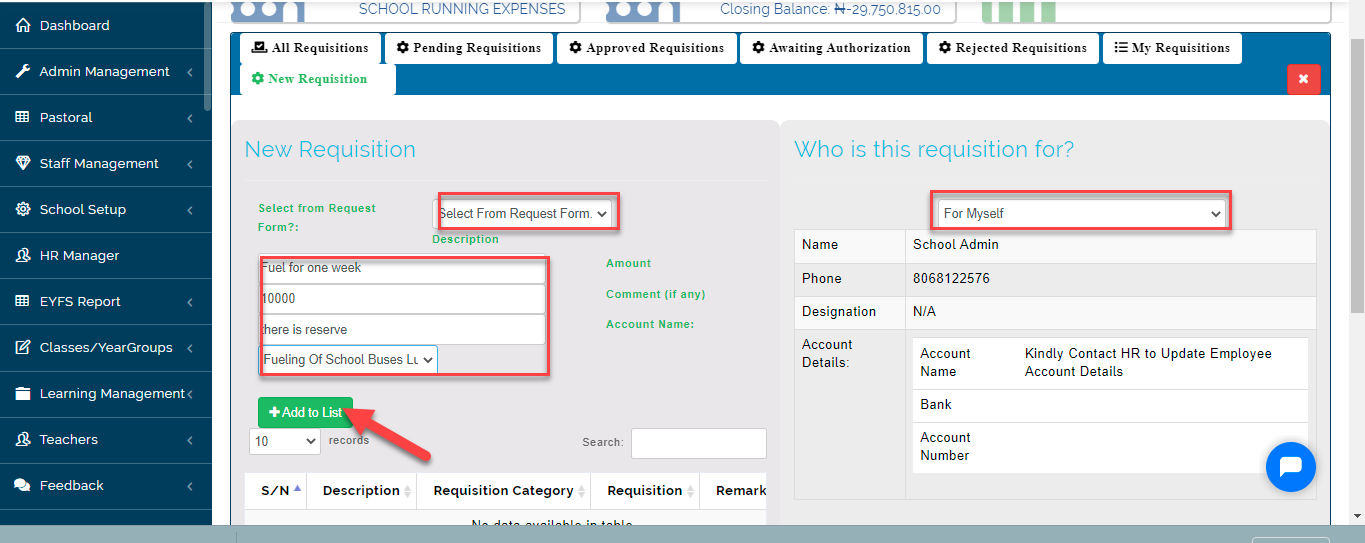
Task: Open Select From Request Form dropdown
Action: pyautogui.click(x=524, y=213)
